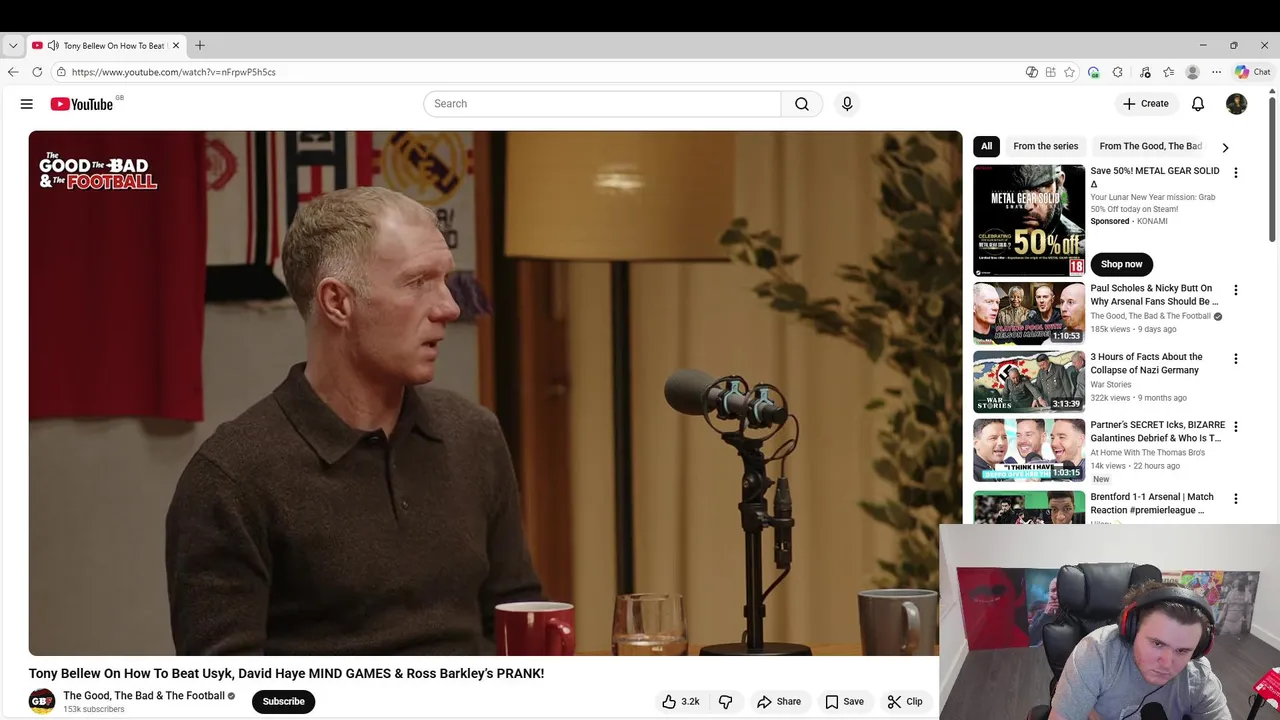Open the Favorites list icon in toolbar

[1169, 72]
